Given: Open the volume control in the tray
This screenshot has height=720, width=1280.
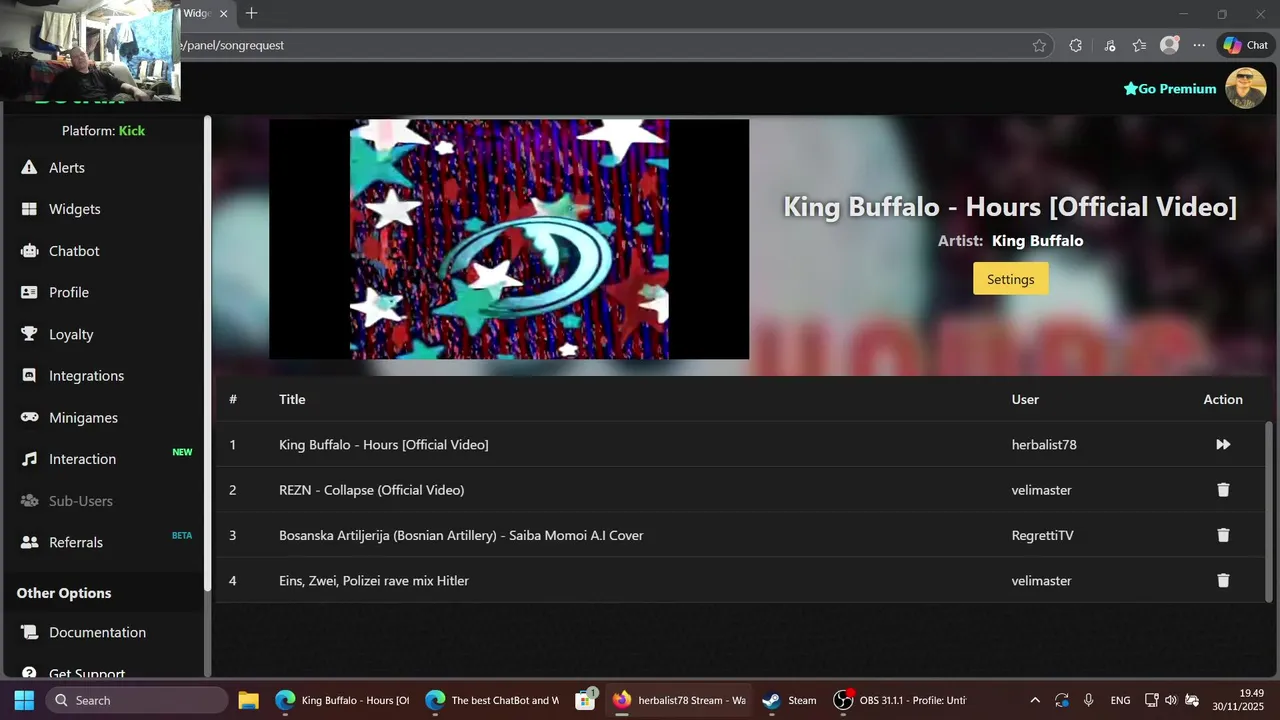Looking at the screenshot, I should 1171,700.
